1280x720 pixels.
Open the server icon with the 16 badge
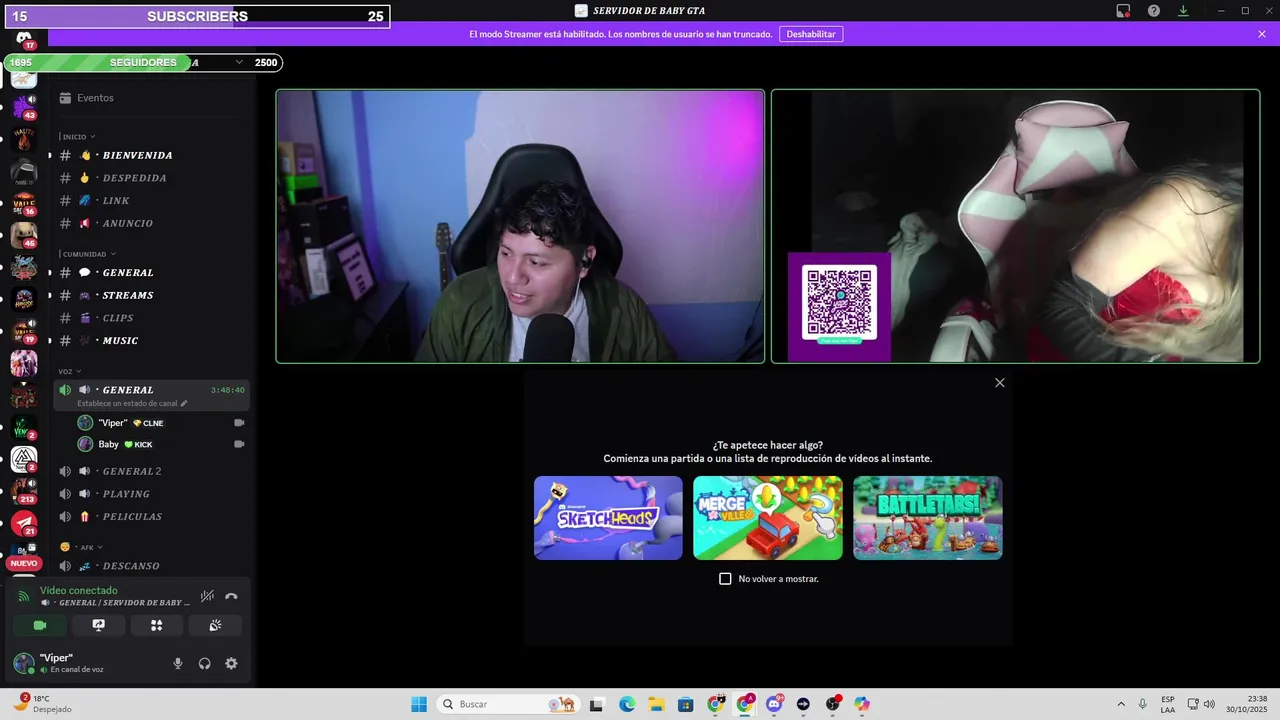tap(24, 202)
